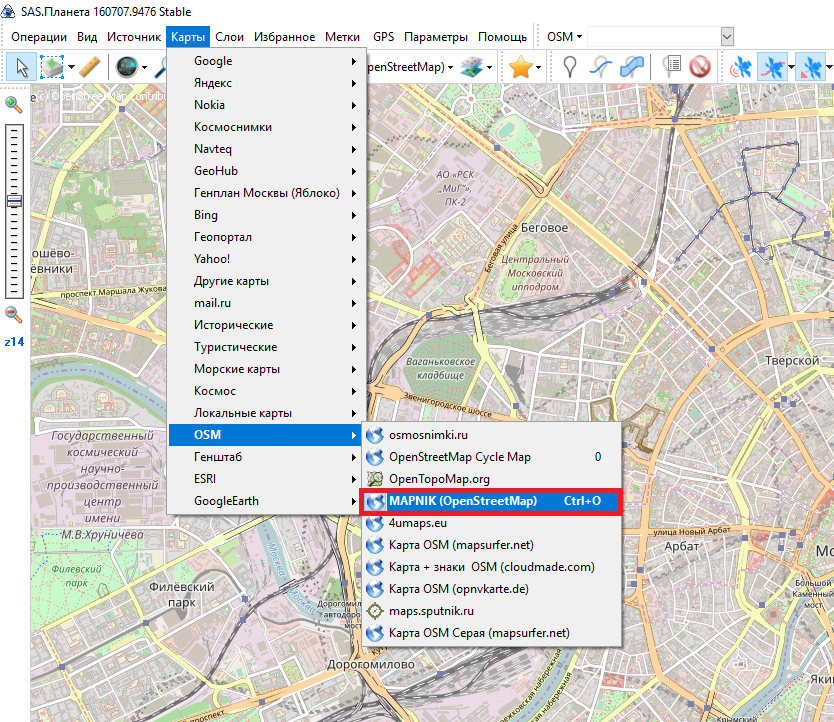Select the arrow pointer tool
The image size is (834, 722).
point(22,67)
